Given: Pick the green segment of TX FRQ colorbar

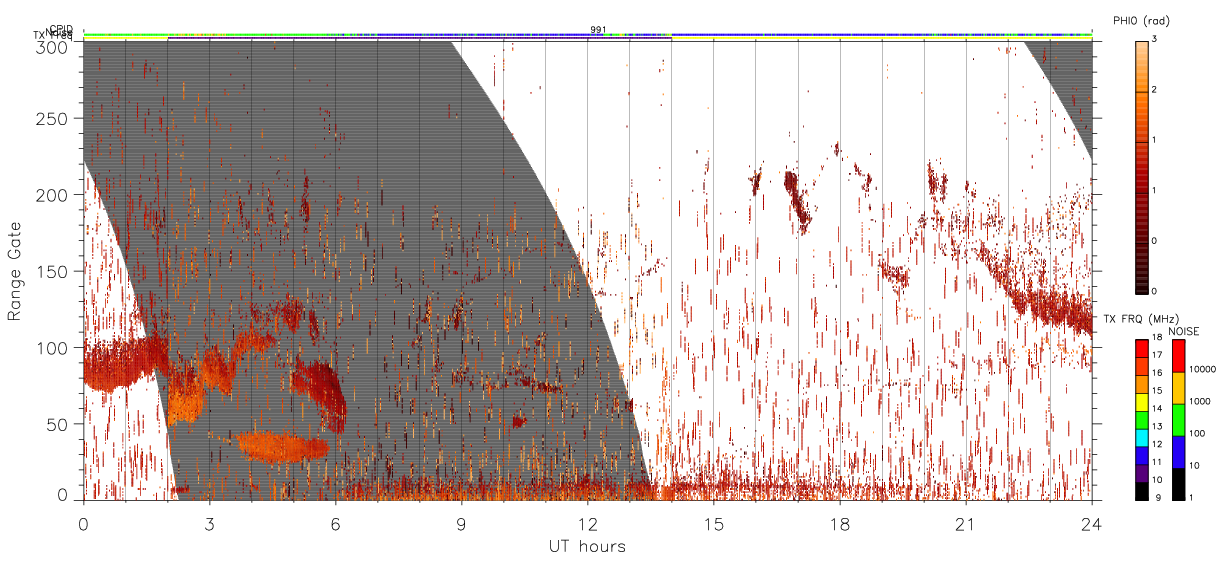Looking at the screenshot, I should point(1142,420).
